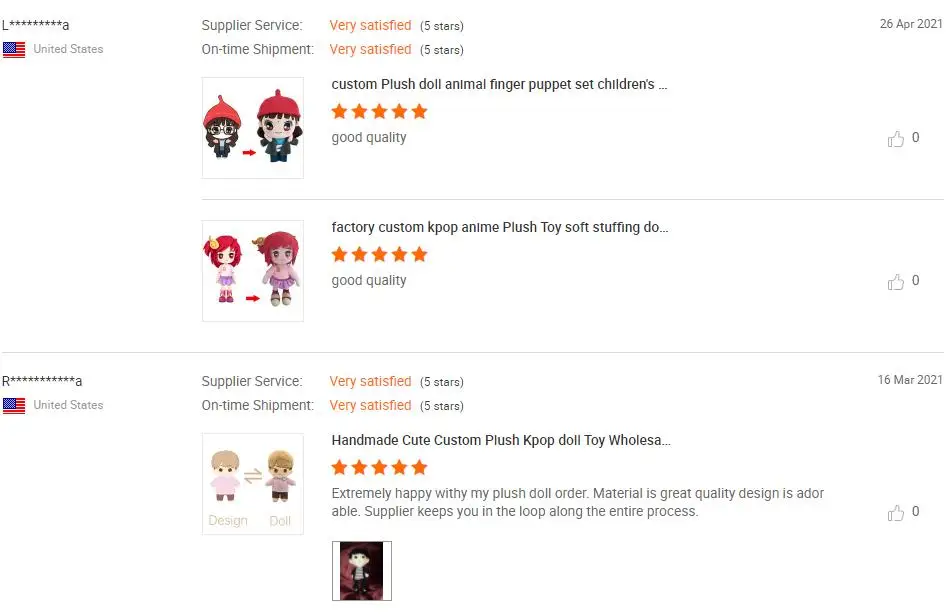Open the red-haired anime doll thumbnail
This screenshot has height=614, width=947.
point(252,271)
